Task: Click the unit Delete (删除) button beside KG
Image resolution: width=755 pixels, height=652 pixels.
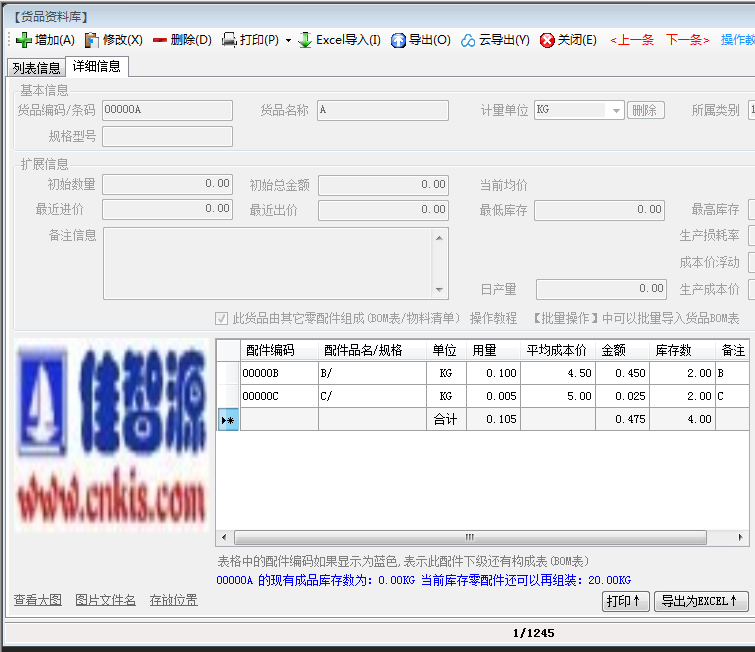Action: tap(646, 110)
